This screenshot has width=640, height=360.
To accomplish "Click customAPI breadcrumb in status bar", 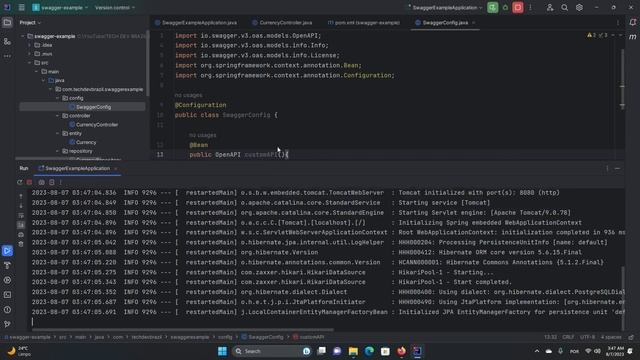I will click(x=309, y=337).
